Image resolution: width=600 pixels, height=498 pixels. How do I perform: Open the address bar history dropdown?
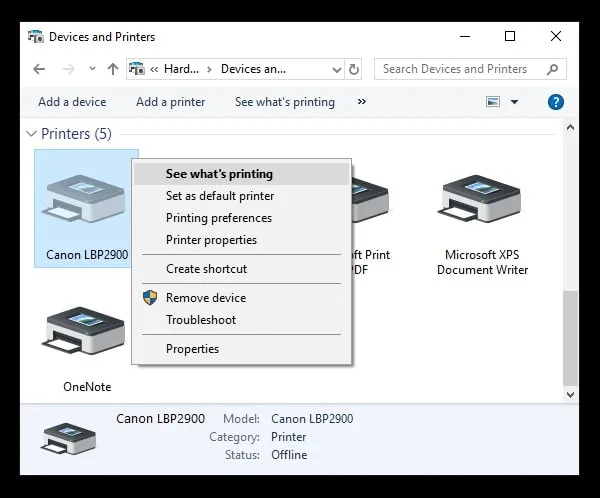tap(335, 70)
